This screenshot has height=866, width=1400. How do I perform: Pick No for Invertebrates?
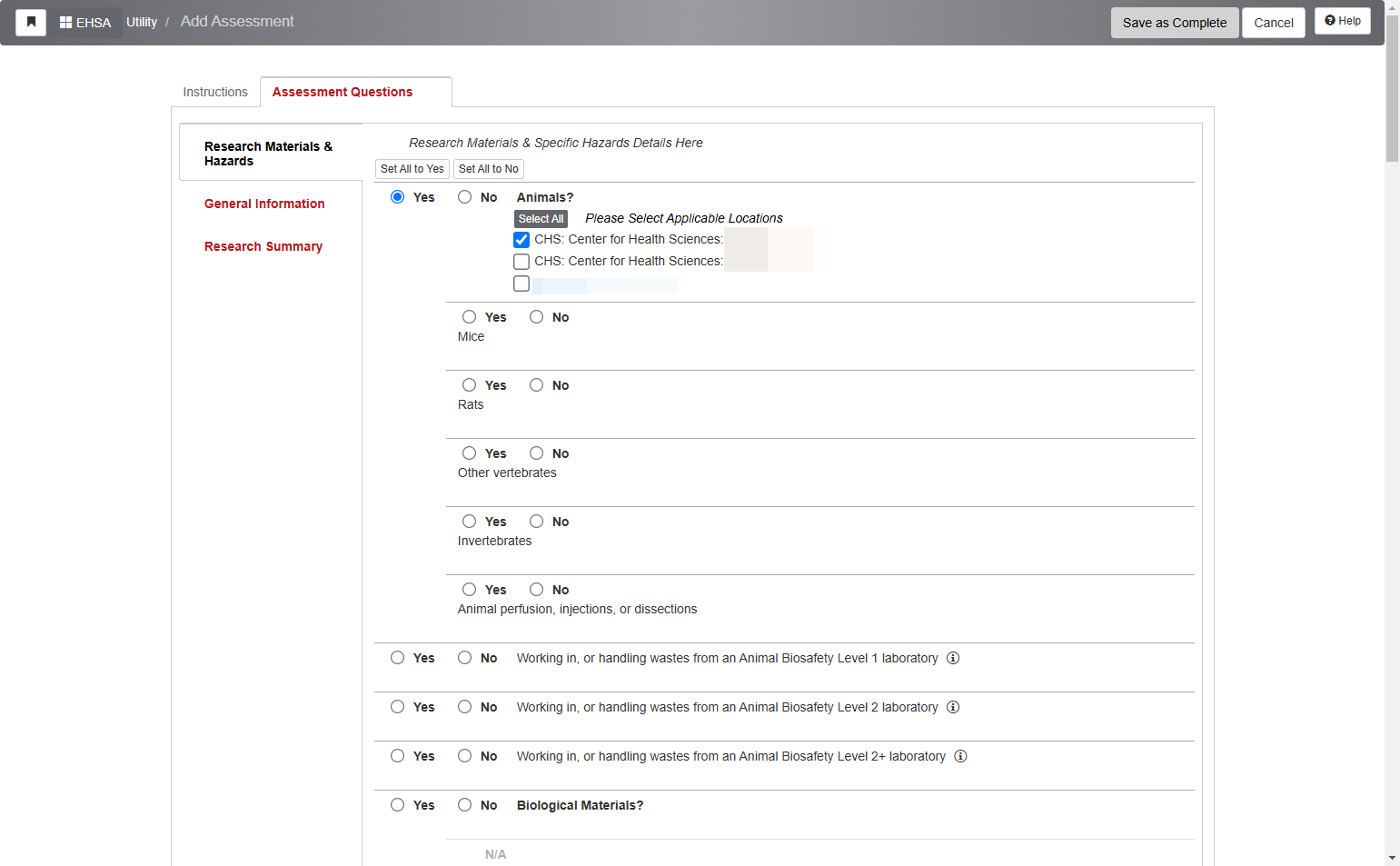click(536, 522)
